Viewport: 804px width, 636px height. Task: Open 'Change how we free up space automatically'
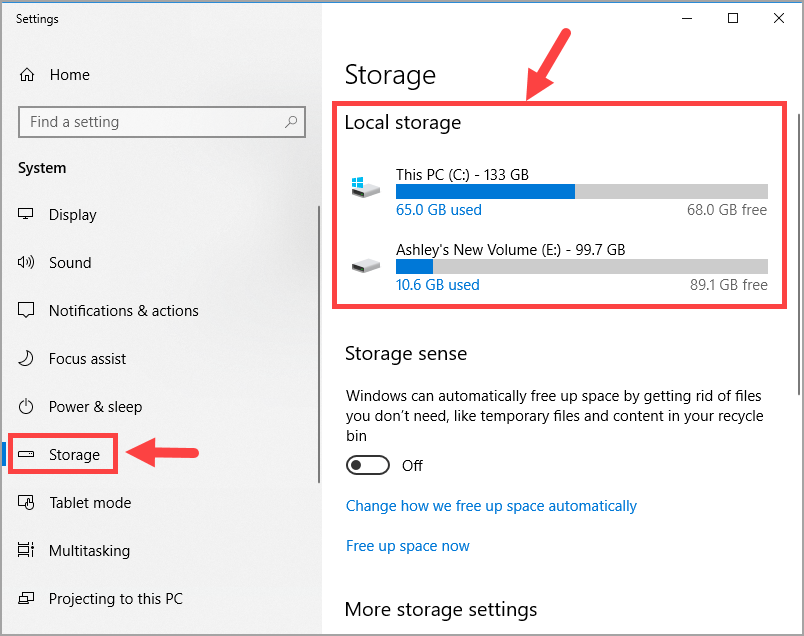tap(491, 506)
